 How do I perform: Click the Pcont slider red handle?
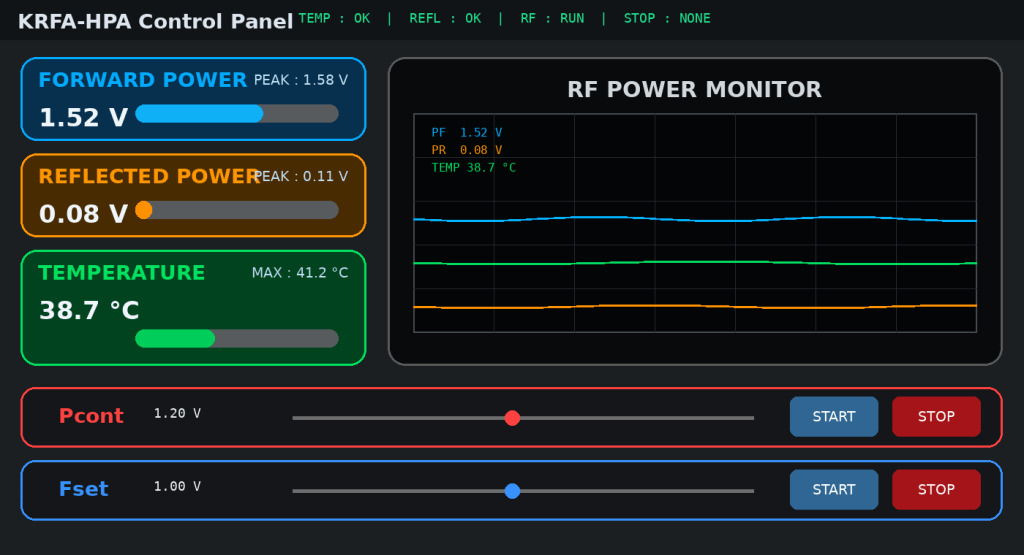[513, 418]
